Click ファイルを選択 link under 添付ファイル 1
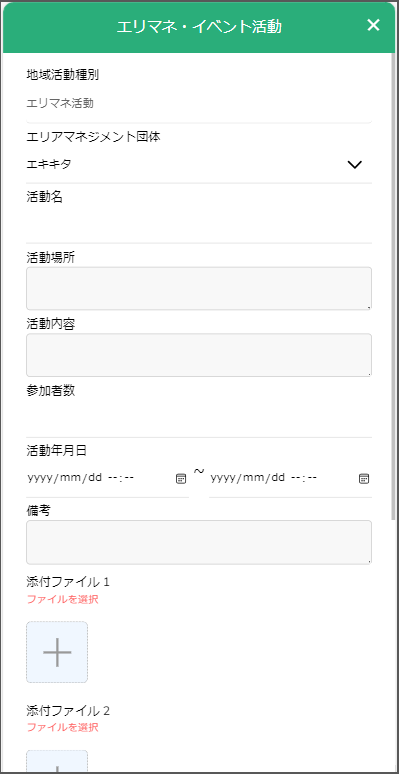This screenshot has height=774, width=399. (62, 600)
